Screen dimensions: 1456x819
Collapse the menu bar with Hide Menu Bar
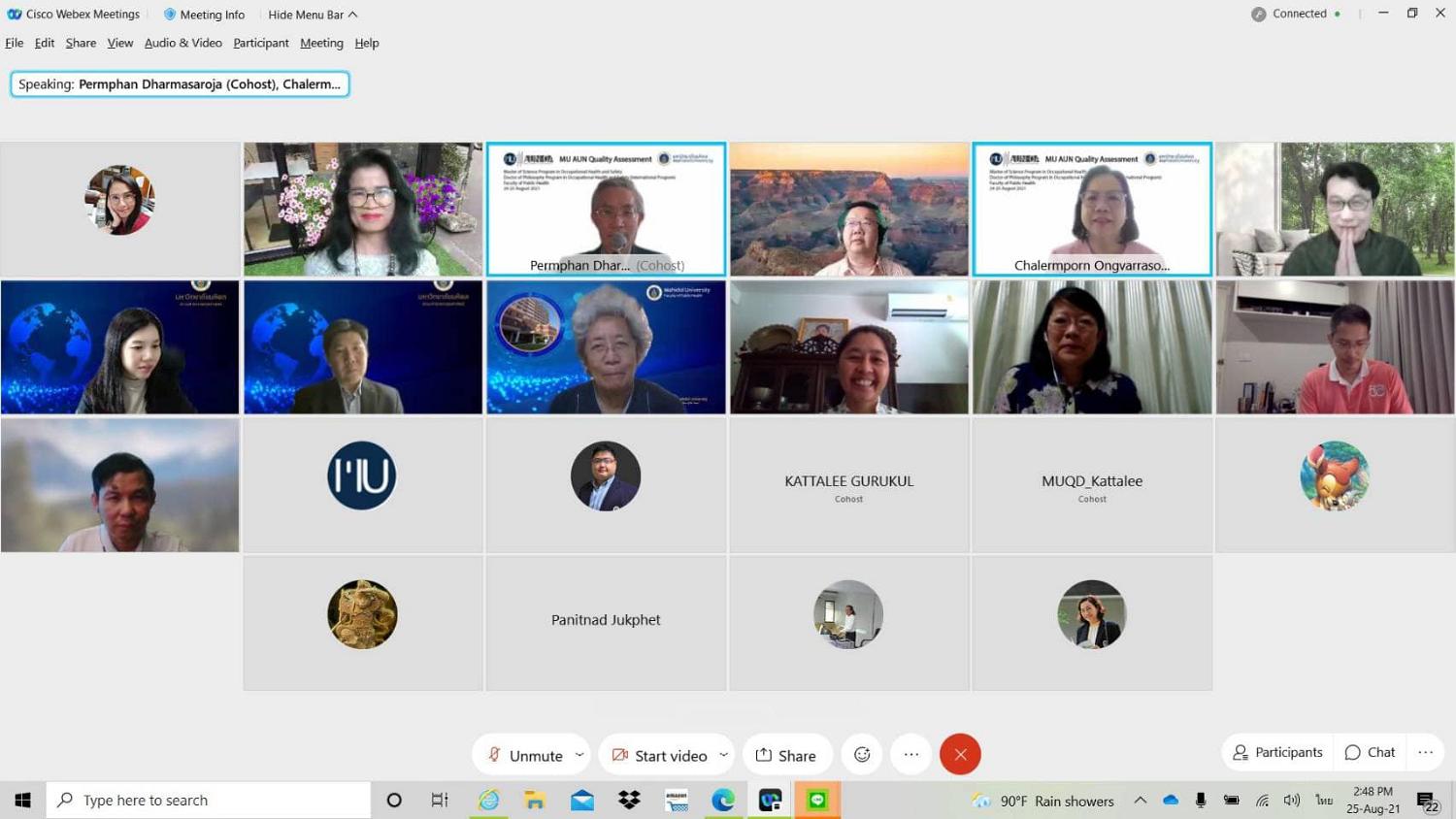coord(313,15)
